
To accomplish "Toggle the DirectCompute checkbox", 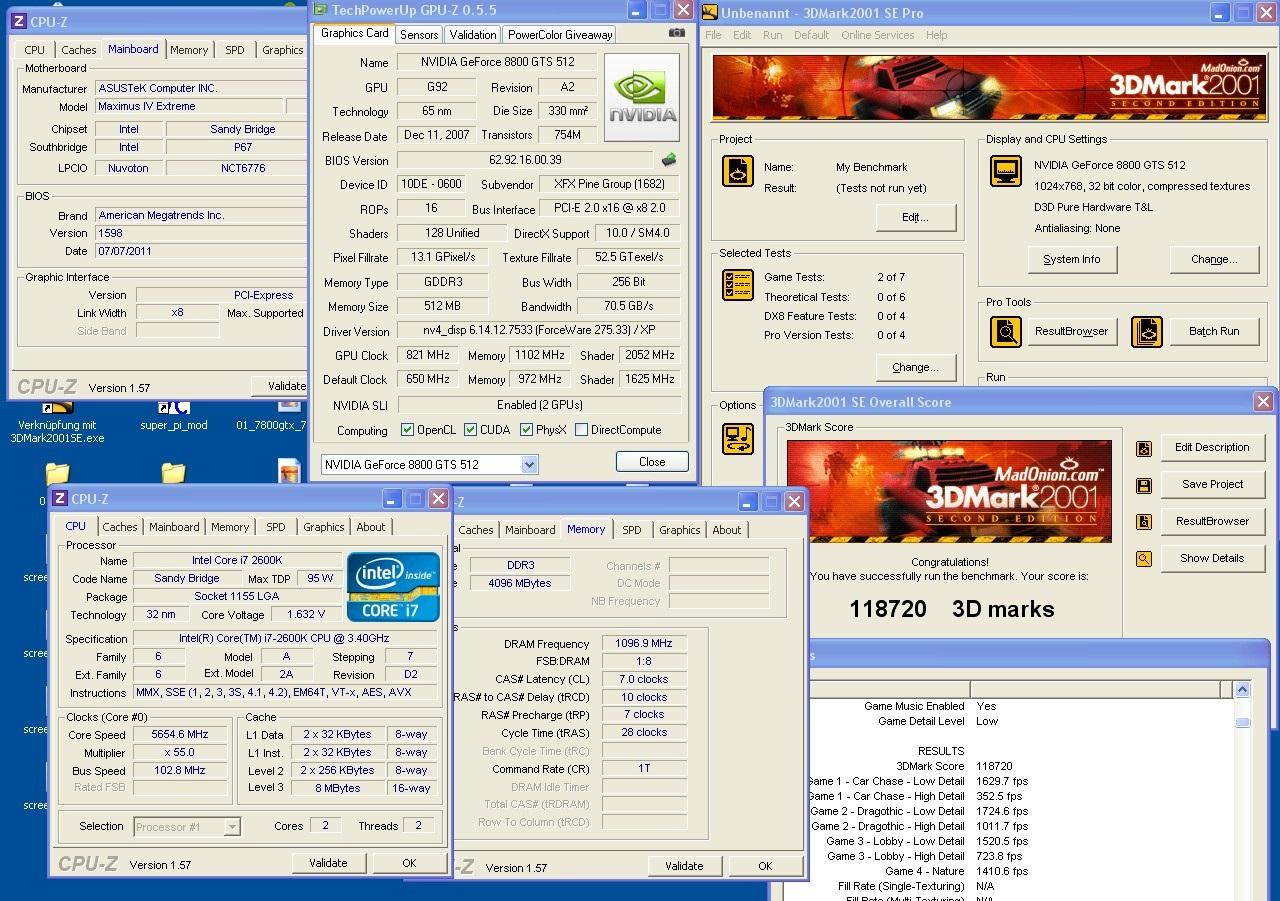I will pos(581,430).
